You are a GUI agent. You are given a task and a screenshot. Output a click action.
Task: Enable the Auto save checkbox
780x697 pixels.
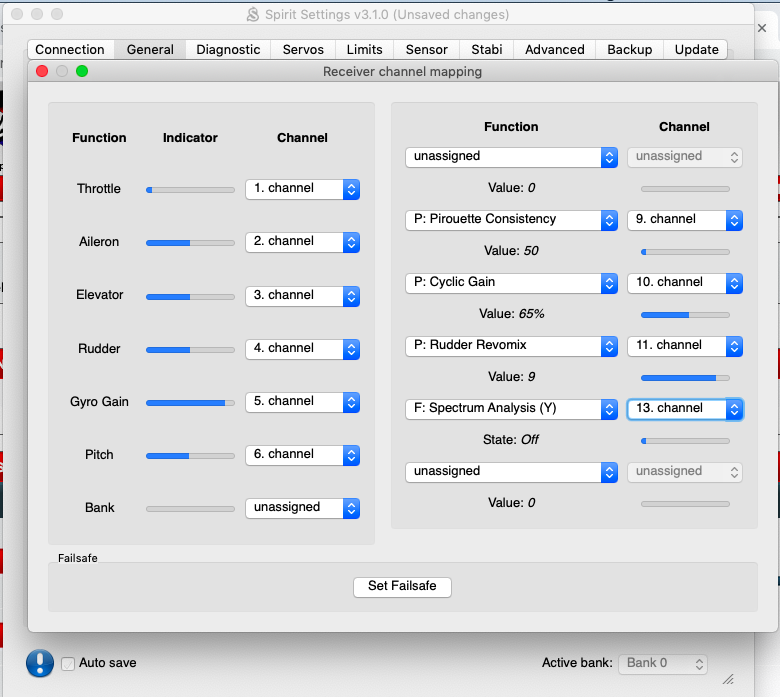(x=68, y=663)
